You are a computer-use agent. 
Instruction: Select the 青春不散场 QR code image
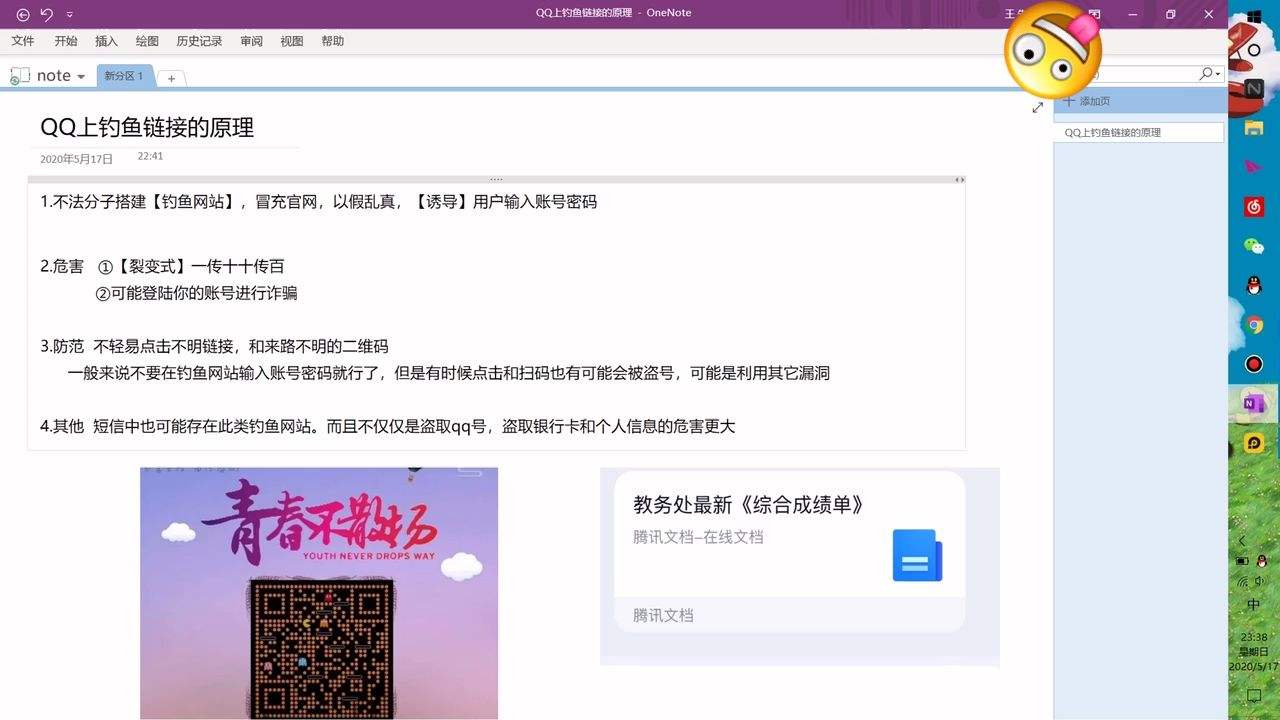tap(319, 593)
